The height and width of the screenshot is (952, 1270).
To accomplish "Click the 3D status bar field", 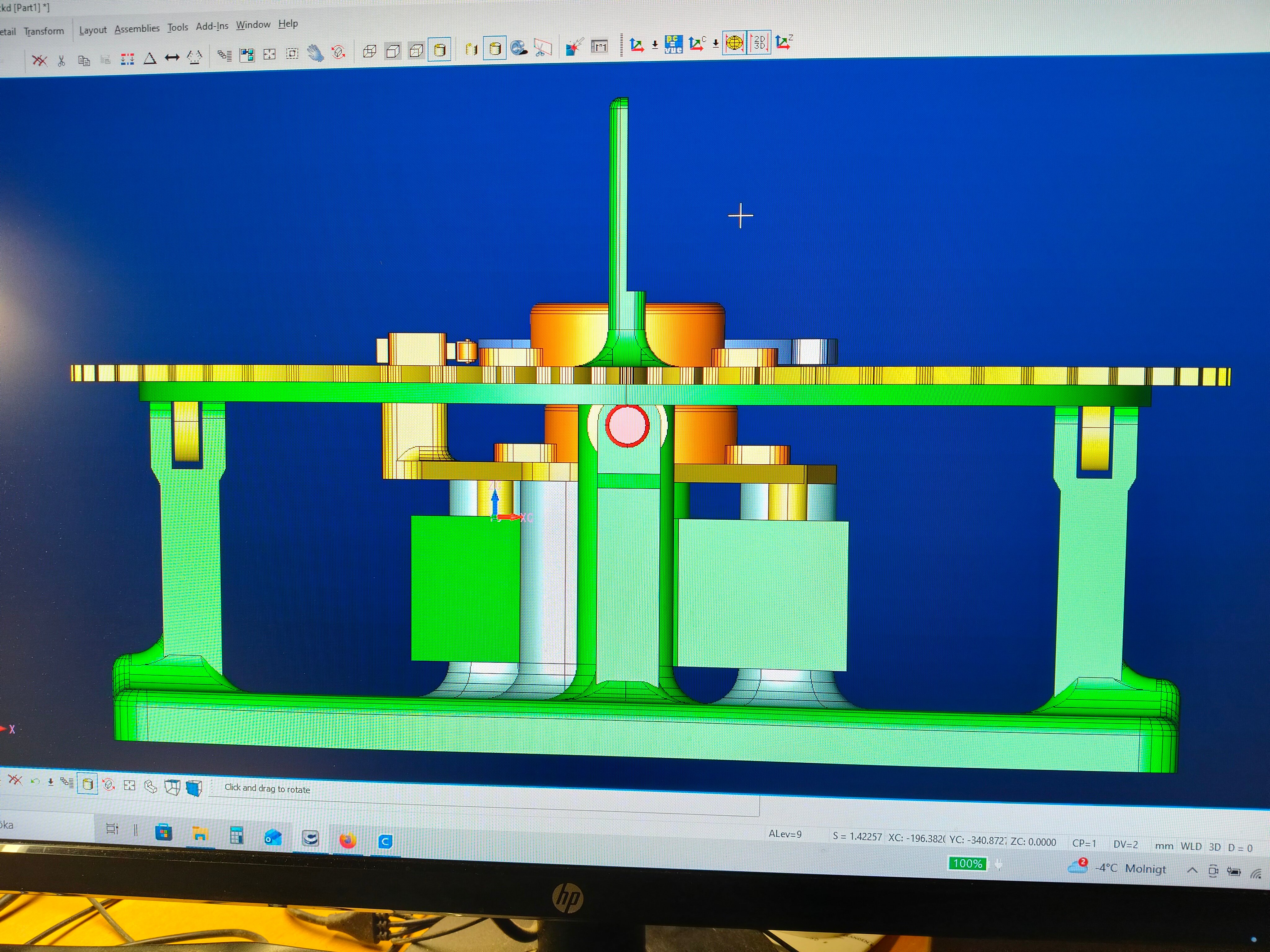I will point(1214,847).
